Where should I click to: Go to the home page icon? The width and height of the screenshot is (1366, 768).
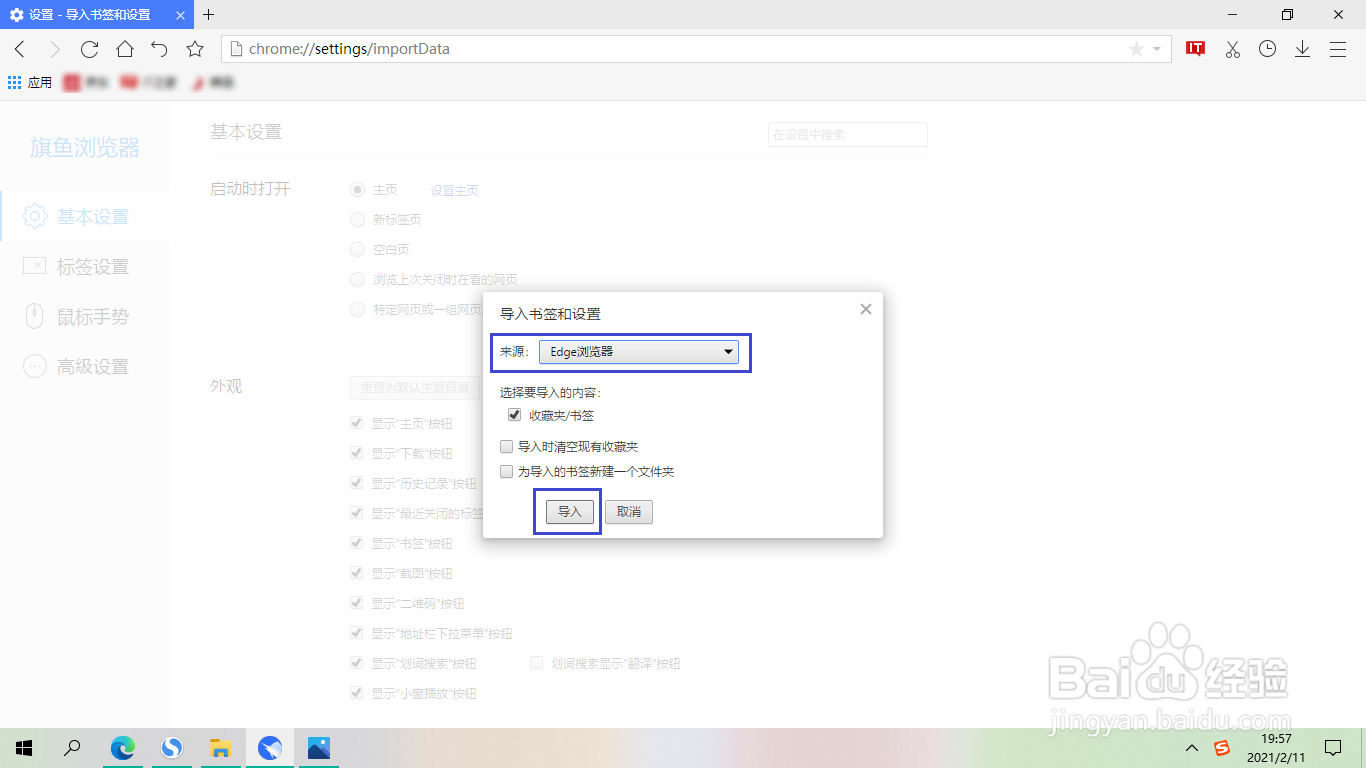pyautogui.click(x=124, y=49)
